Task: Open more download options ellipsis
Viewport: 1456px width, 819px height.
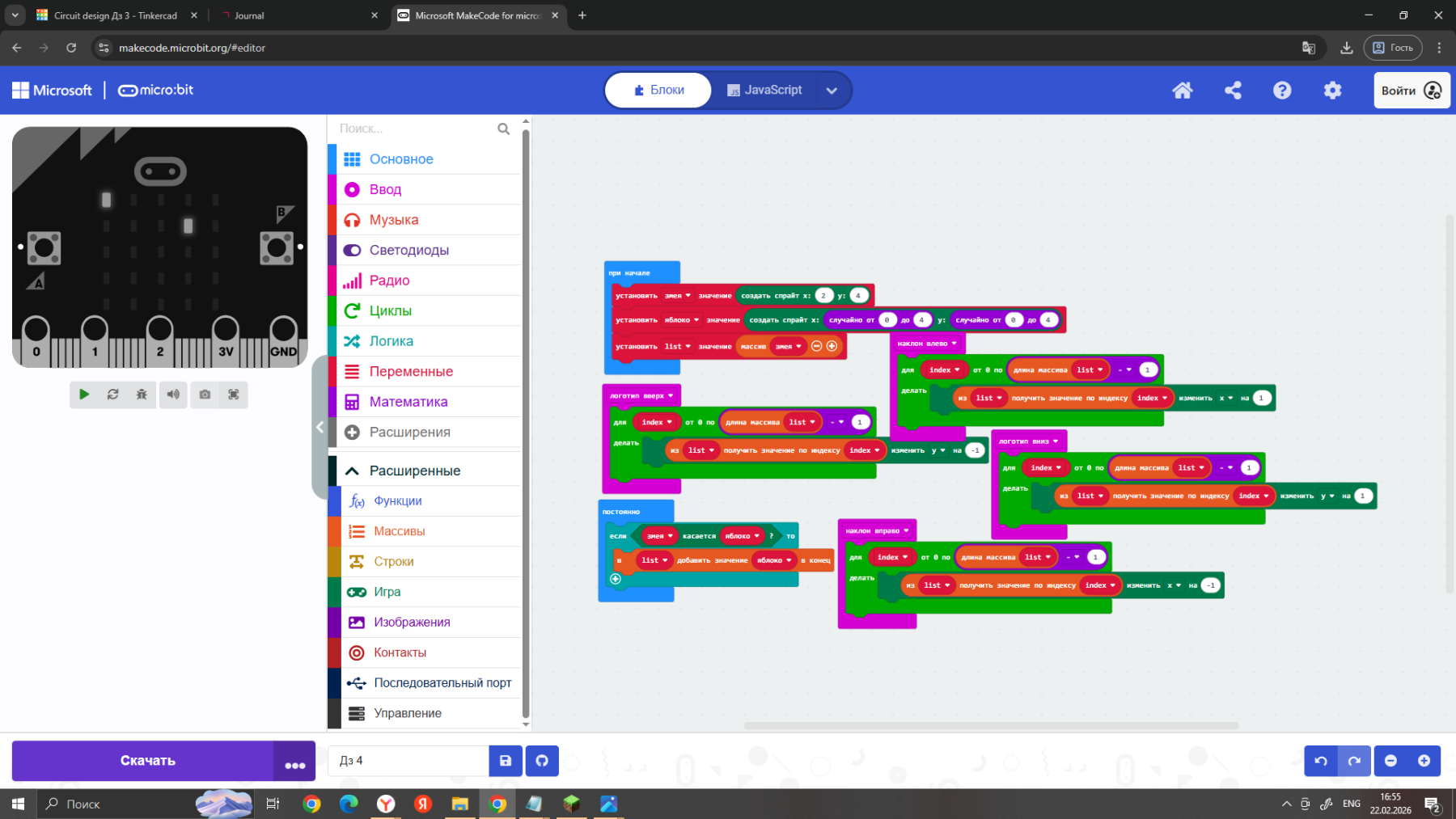Action: [294, 762]
